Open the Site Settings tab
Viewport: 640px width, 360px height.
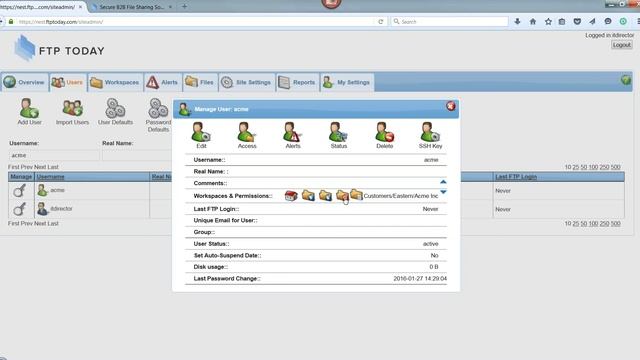click(247, 82)
